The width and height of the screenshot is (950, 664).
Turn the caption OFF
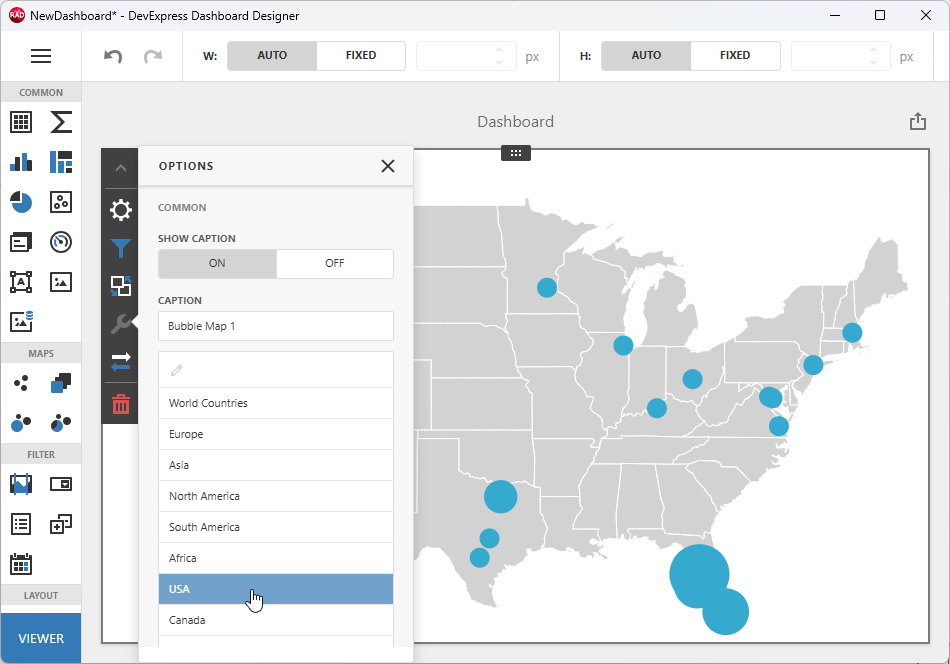335,263
